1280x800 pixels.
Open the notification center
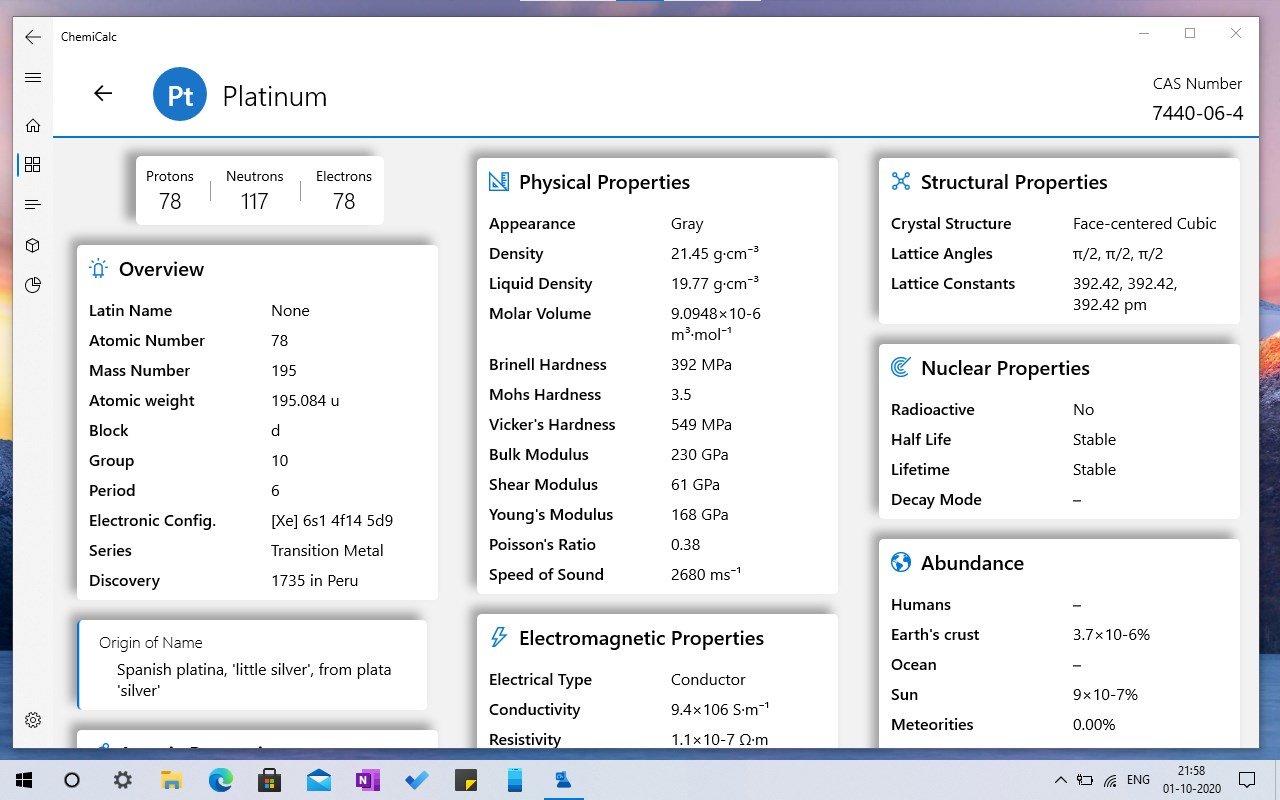(1247, 780)
